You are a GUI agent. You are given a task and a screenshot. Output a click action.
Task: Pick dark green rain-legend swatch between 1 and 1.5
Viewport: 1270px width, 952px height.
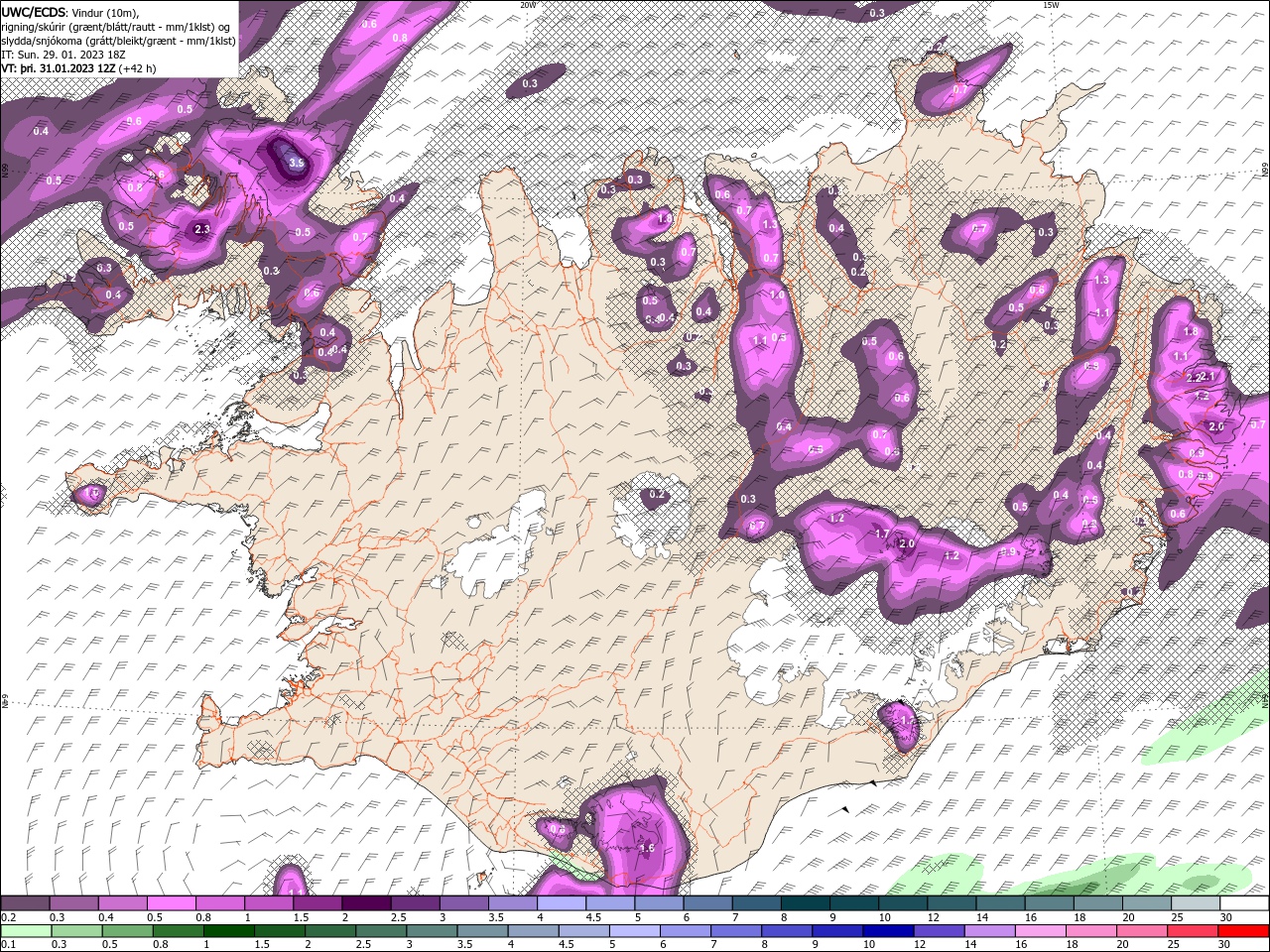(x=229, y=931)
